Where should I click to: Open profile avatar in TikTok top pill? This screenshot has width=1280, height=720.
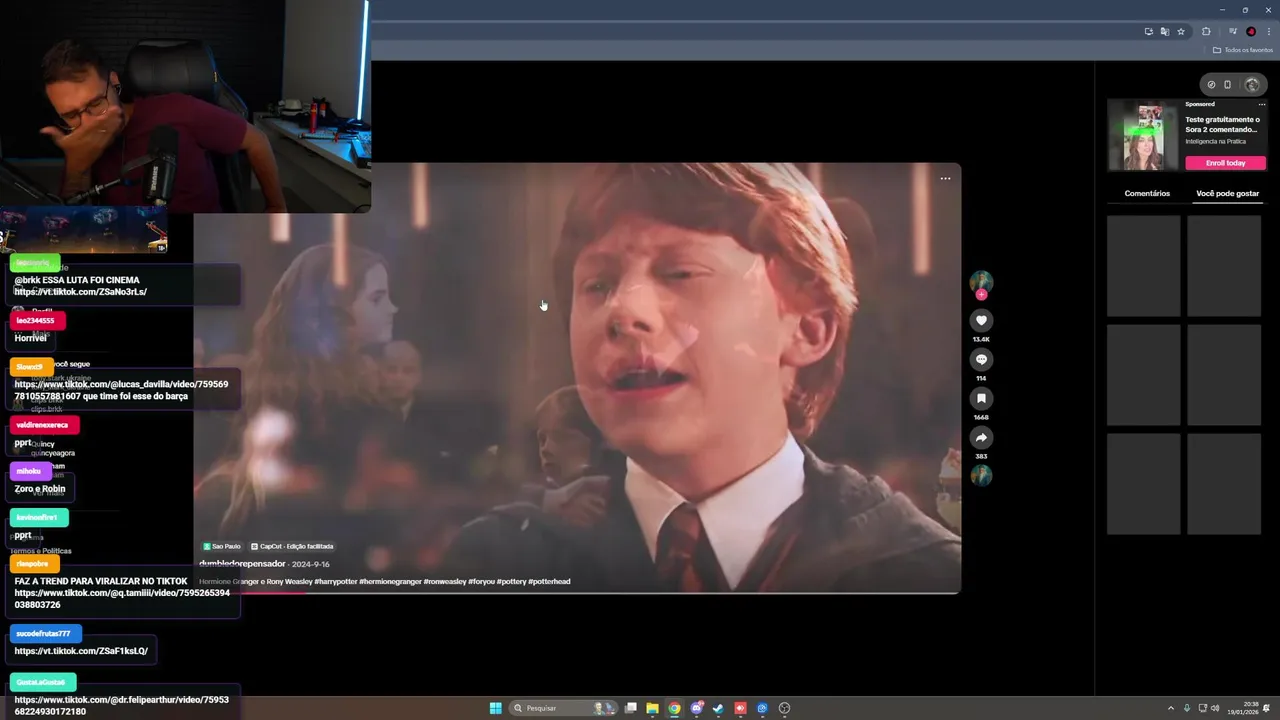click(1251, 84)
